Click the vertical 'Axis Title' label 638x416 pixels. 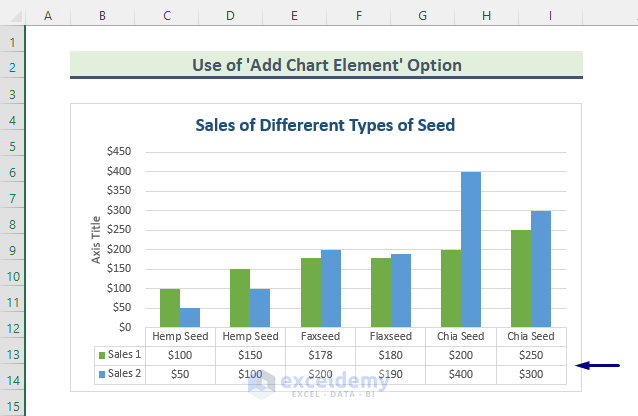[97, 240]
